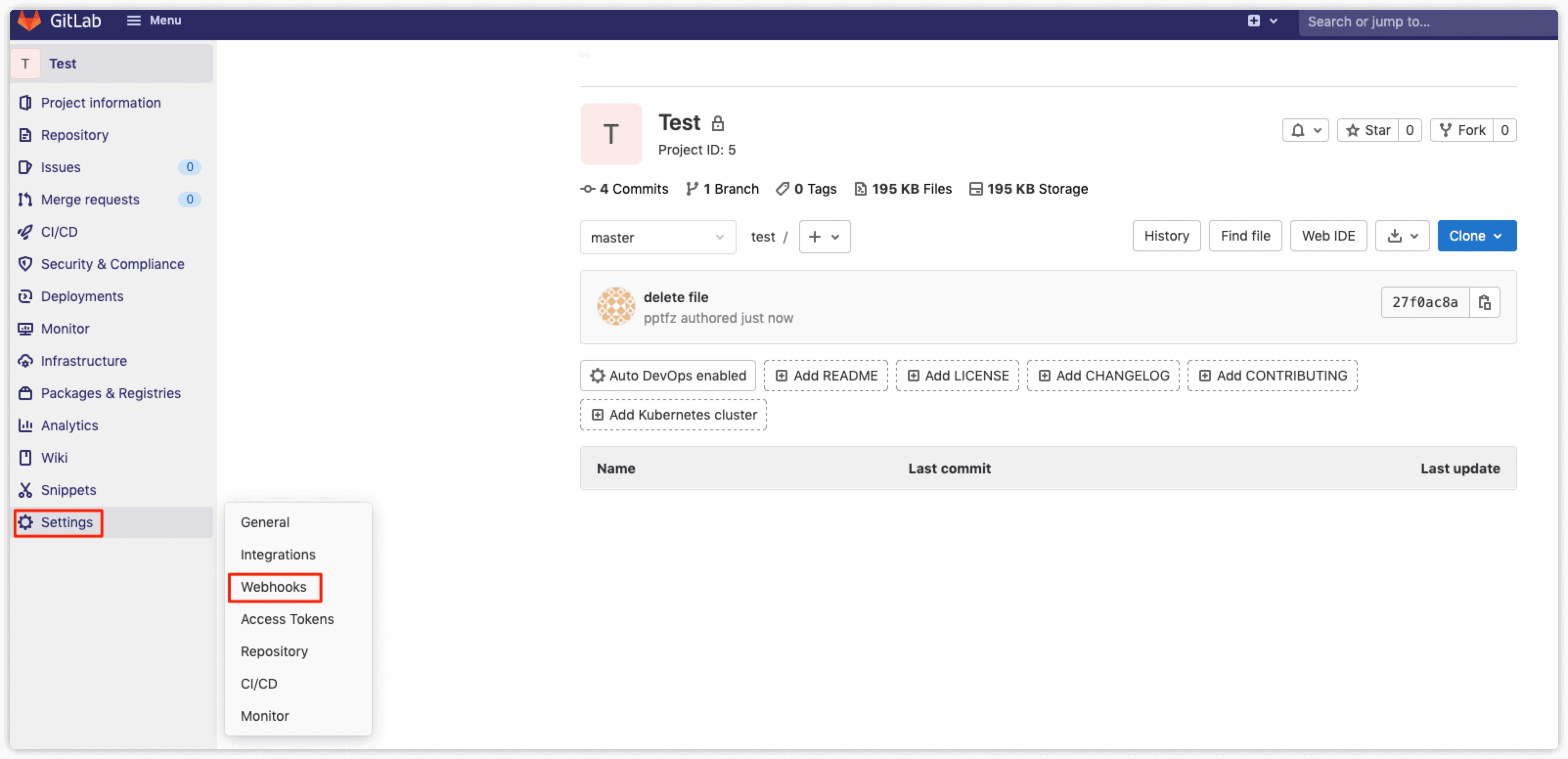
Task: Click the GitLab fox logo
Action: coord(28,21)
